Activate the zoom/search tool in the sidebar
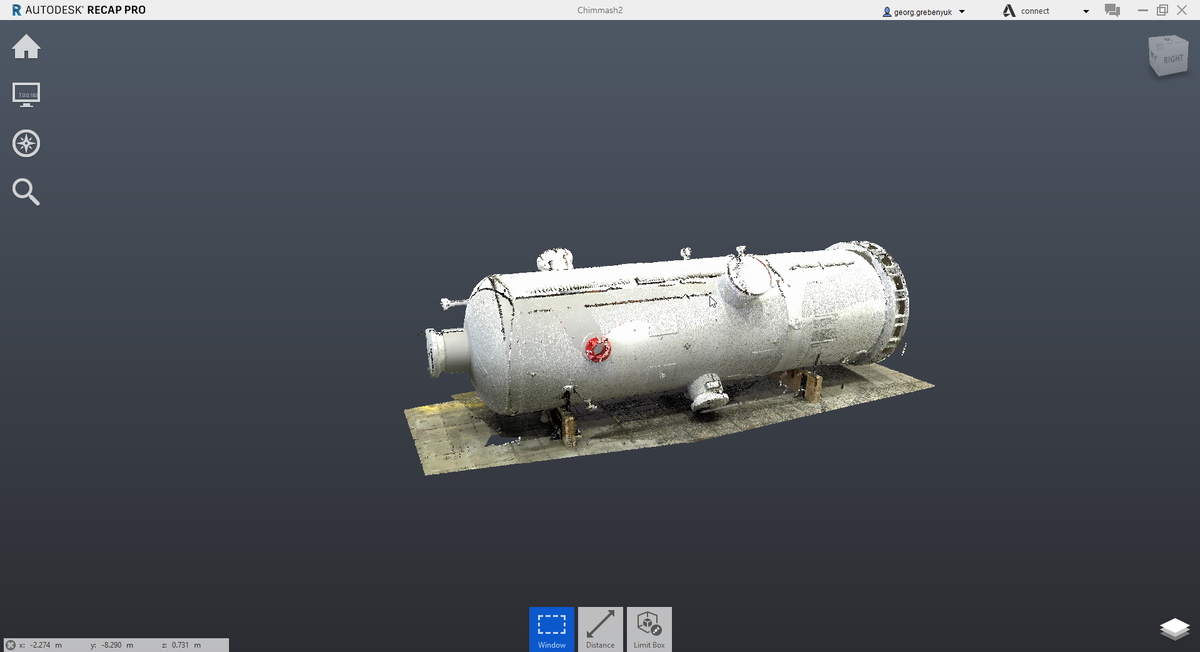 point(25,191)
